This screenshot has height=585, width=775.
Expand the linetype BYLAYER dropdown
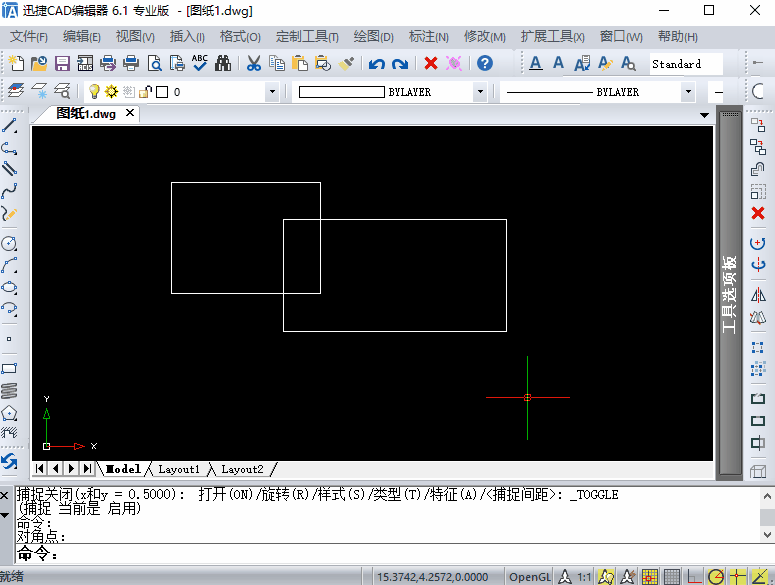coord(688,92)
